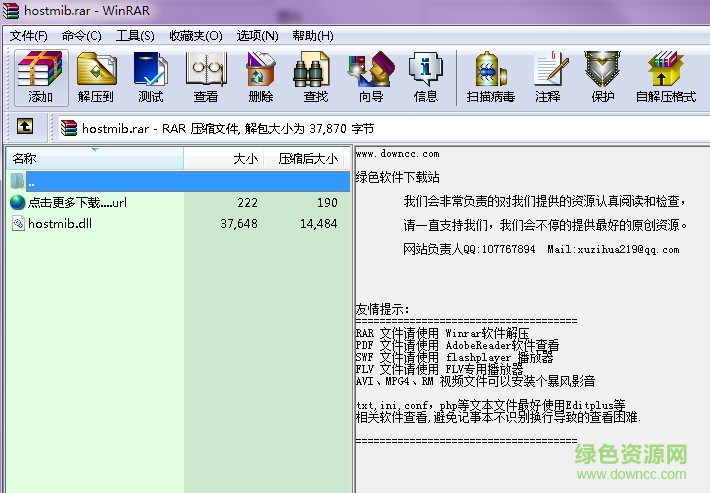Click the address bar archive path field
Image resolution: width=710 pixels, height=493 pixels.
click(x=384, y=129)
